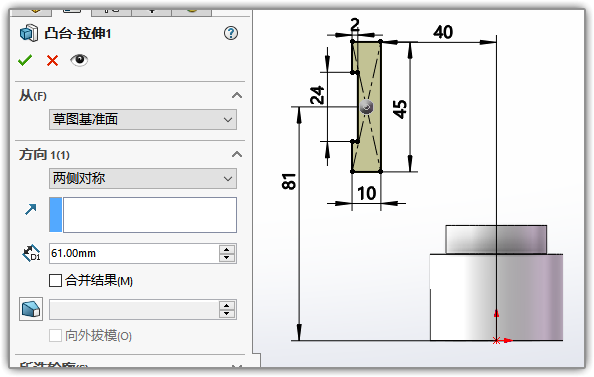This screenshot has width=594, height=377.
Task: Select the 2 dimension in sketch
Action: coord(355,25)
